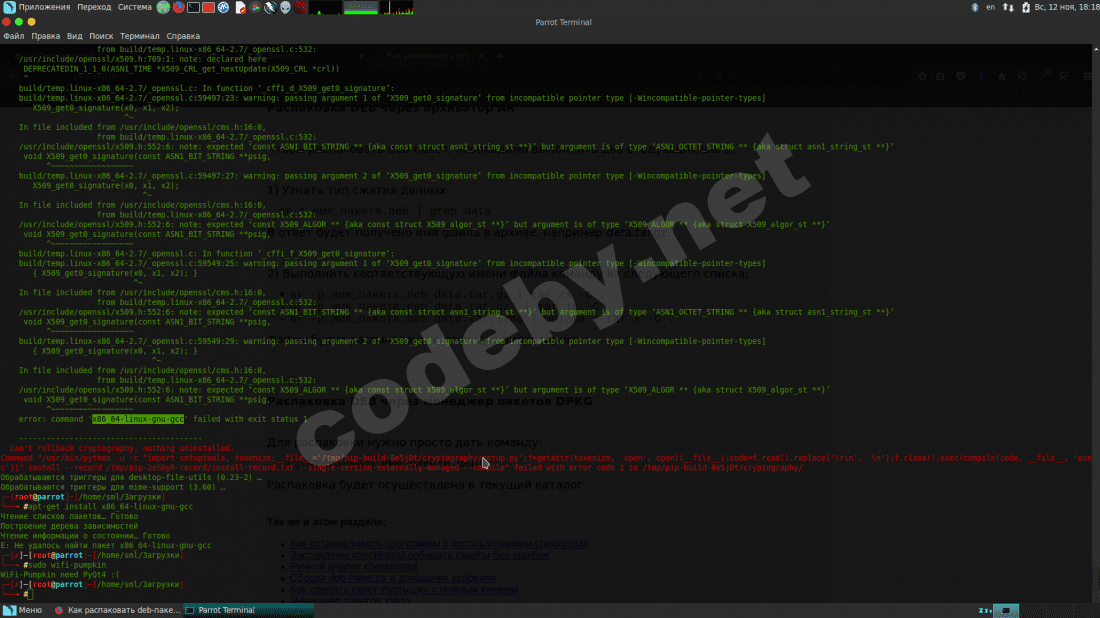
Task: Click 'apt-get install x86_64-linux-gnu-gcc' command line
Action: tap(110, 506)
